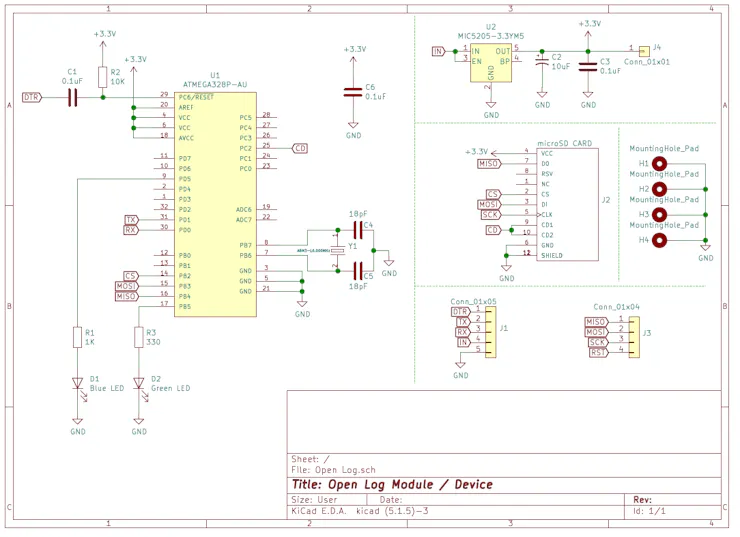Click the DTR net label beside C1

pos(32,97)
